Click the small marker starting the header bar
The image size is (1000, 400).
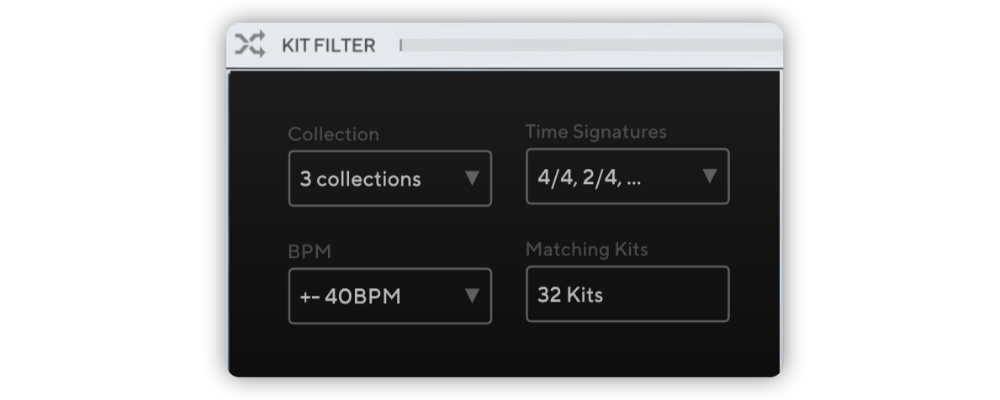401,45
